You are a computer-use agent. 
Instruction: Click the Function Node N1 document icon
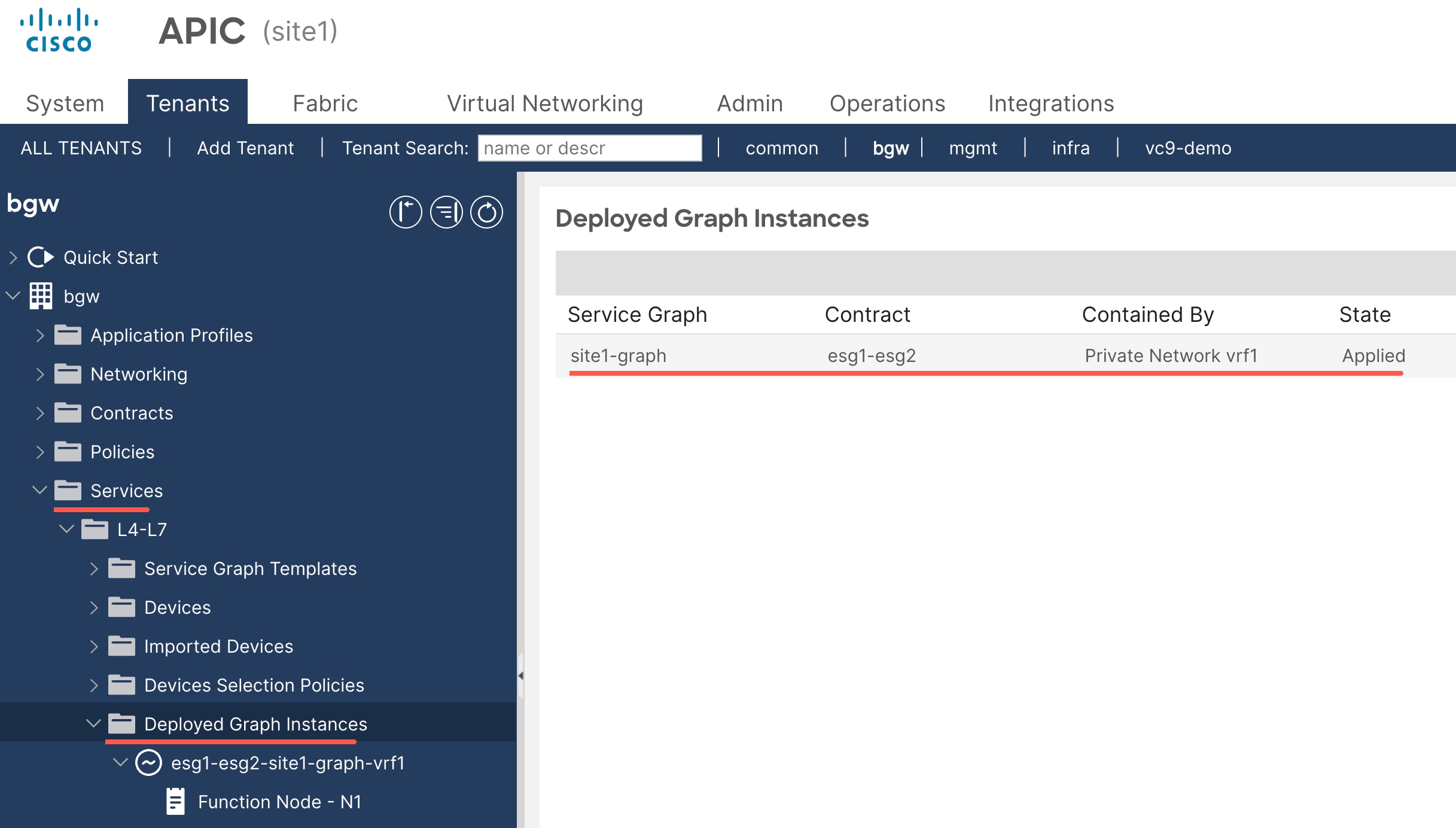click(x=175, y=802)
